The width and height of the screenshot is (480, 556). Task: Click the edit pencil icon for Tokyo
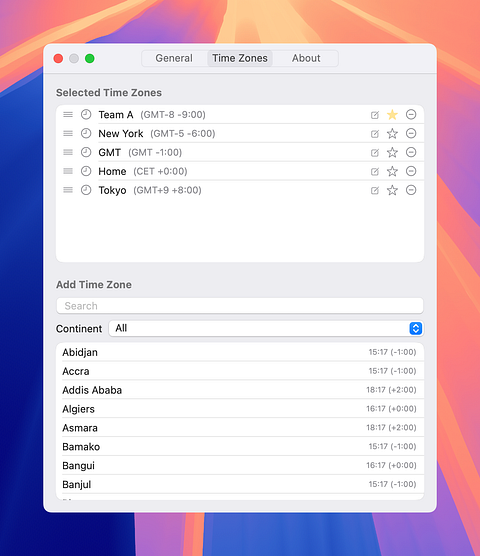pyautogui.click(x=375, y=190)
